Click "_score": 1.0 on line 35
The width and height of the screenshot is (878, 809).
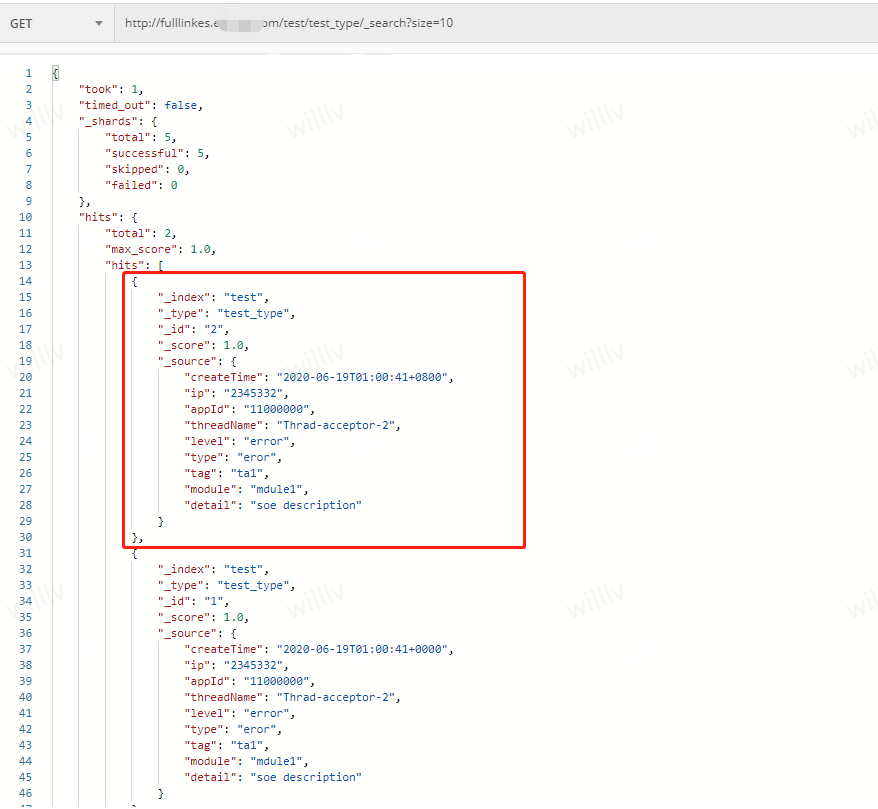203,618
